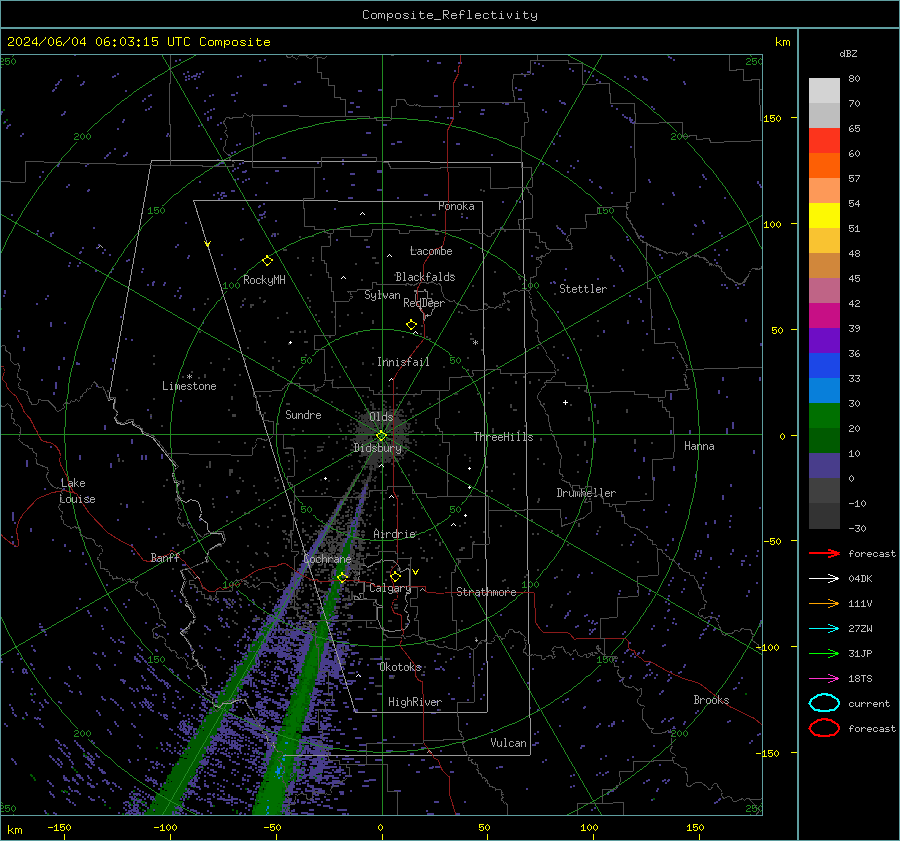The height and width of the screenshot is (841, 900).
Task: Click the Limestone label
Action: coord(189,386)
